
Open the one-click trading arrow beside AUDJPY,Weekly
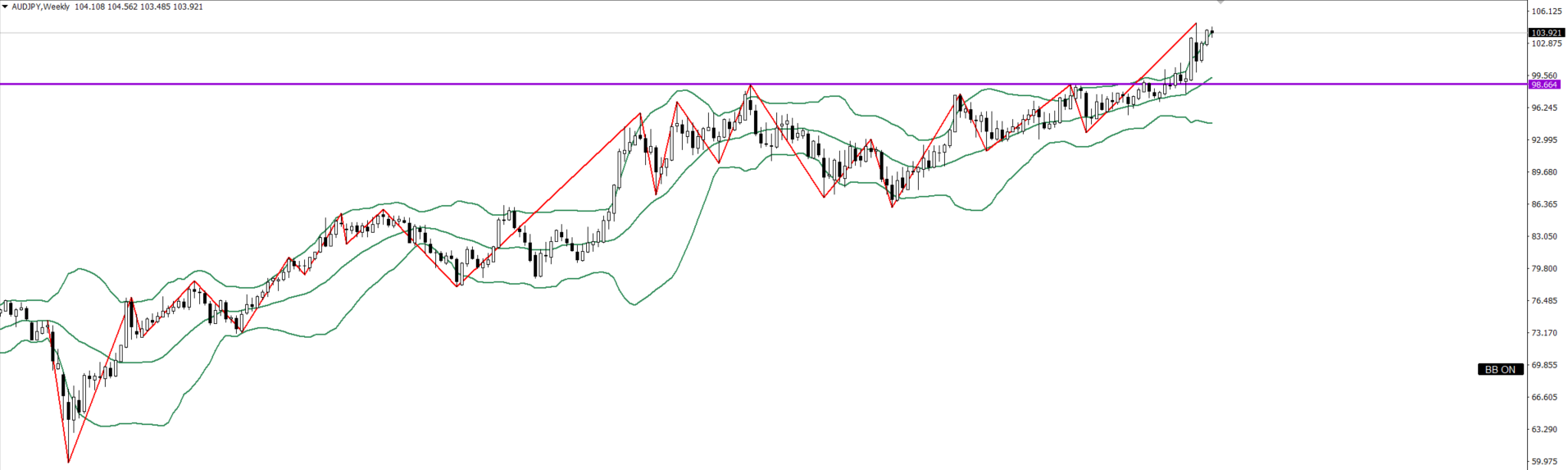coord(5,7)
